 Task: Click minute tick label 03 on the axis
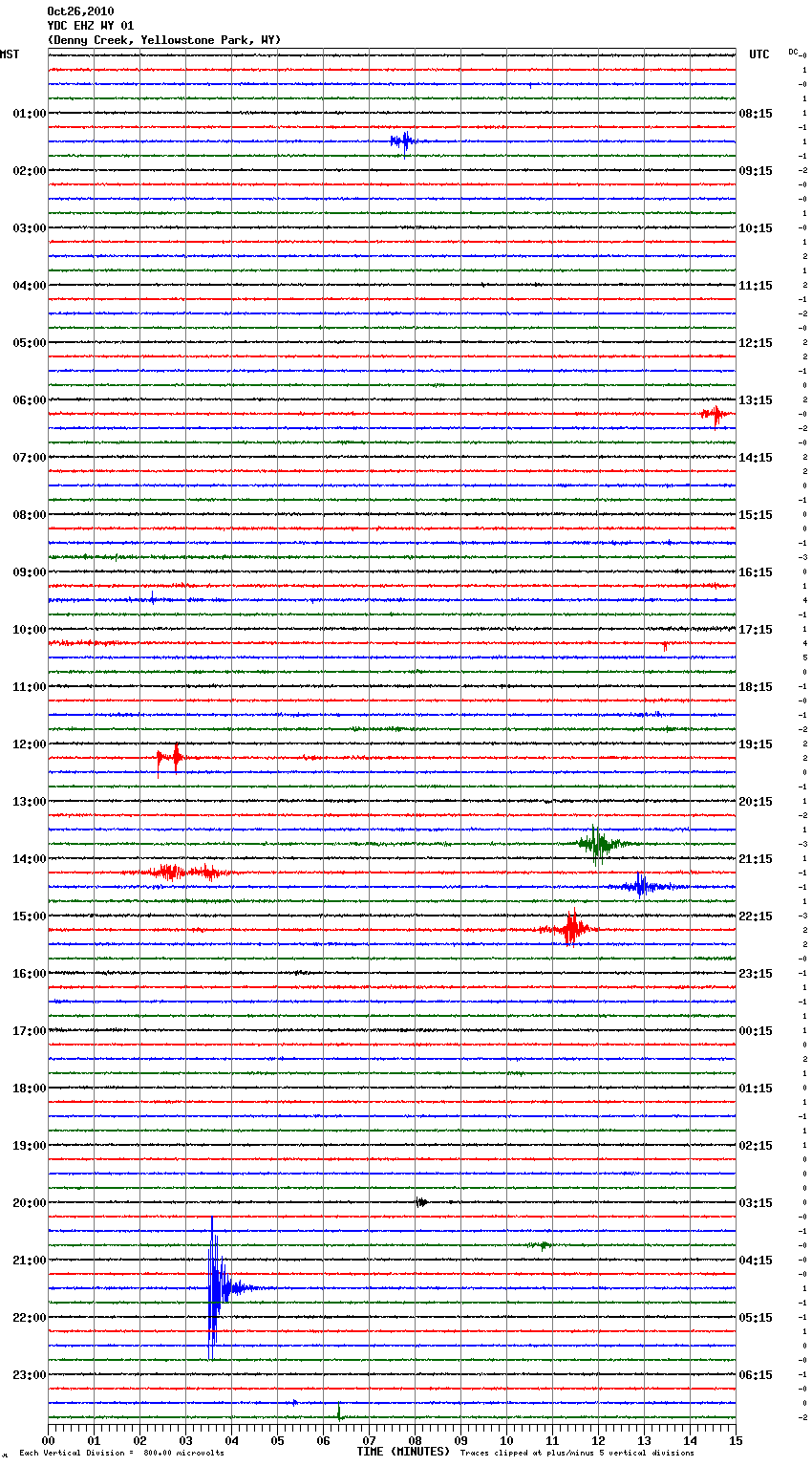[x=185, y=1440]
